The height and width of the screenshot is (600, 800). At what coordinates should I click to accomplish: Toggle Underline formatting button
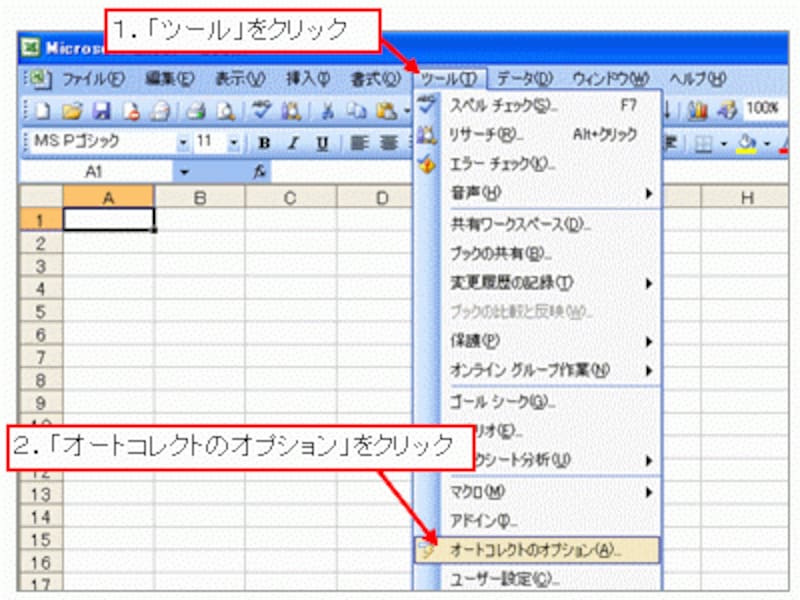322,143
